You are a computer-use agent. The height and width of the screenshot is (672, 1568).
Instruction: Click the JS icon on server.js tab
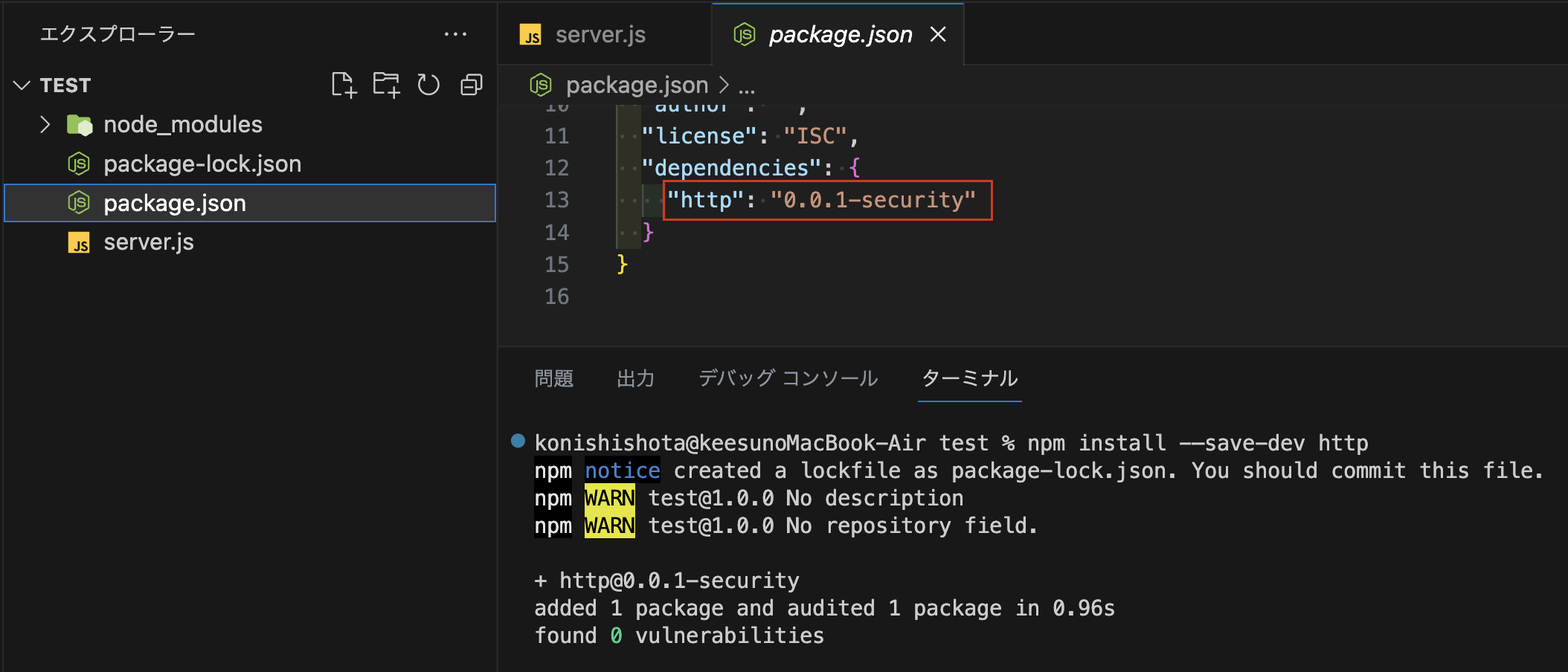tap(530, 35)
